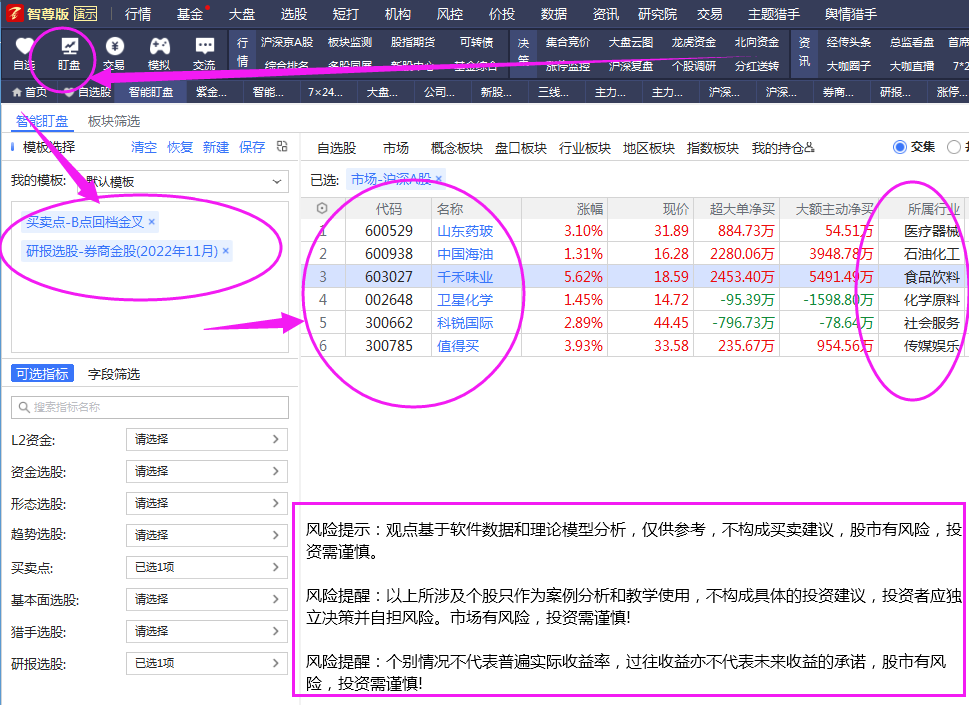This screenshot has width=969, height=705.
Task: Open 可转债 in the quotes toolbar
Action: pos(476,42)
